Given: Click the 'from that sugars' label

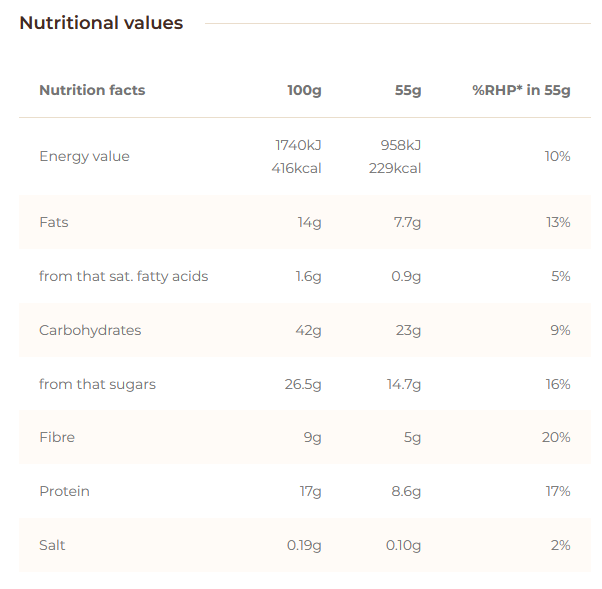Looking at the screenshot, I should 97,384.
